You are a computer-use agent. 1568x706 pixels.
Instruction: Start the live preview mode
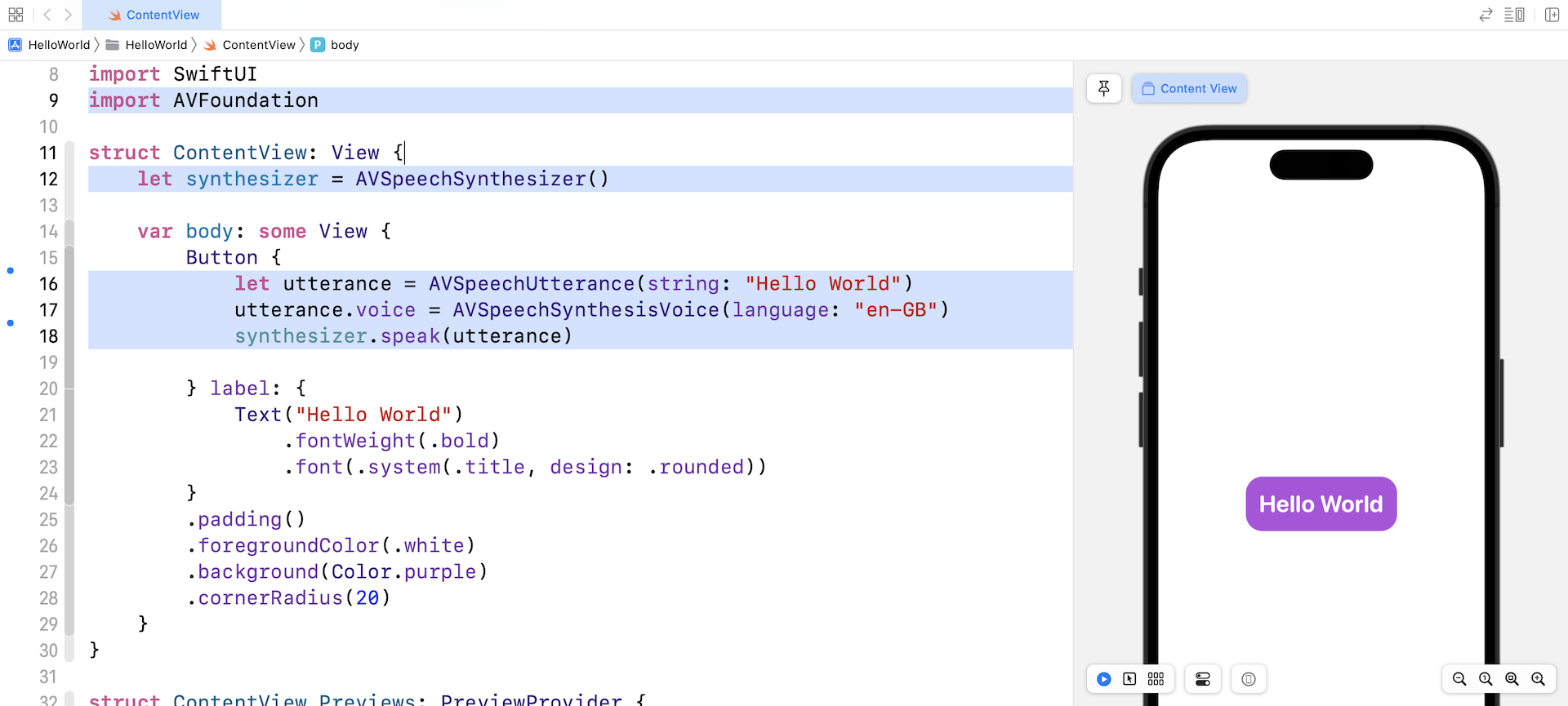pos(1104,679)
